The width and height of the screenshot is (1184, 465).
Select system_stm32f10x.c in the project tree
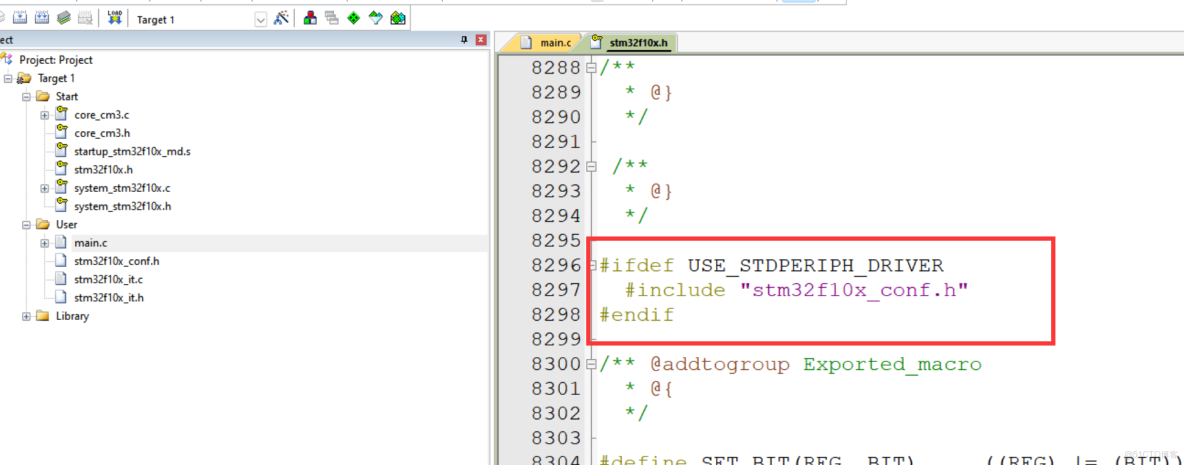122,188
